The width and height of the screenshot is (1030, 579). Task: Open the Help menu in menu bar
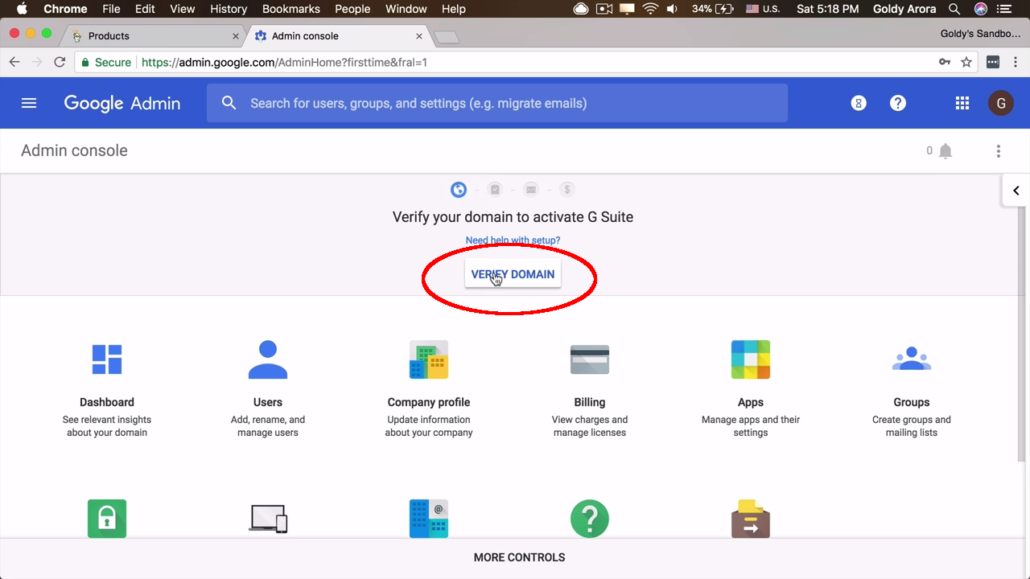453,9
